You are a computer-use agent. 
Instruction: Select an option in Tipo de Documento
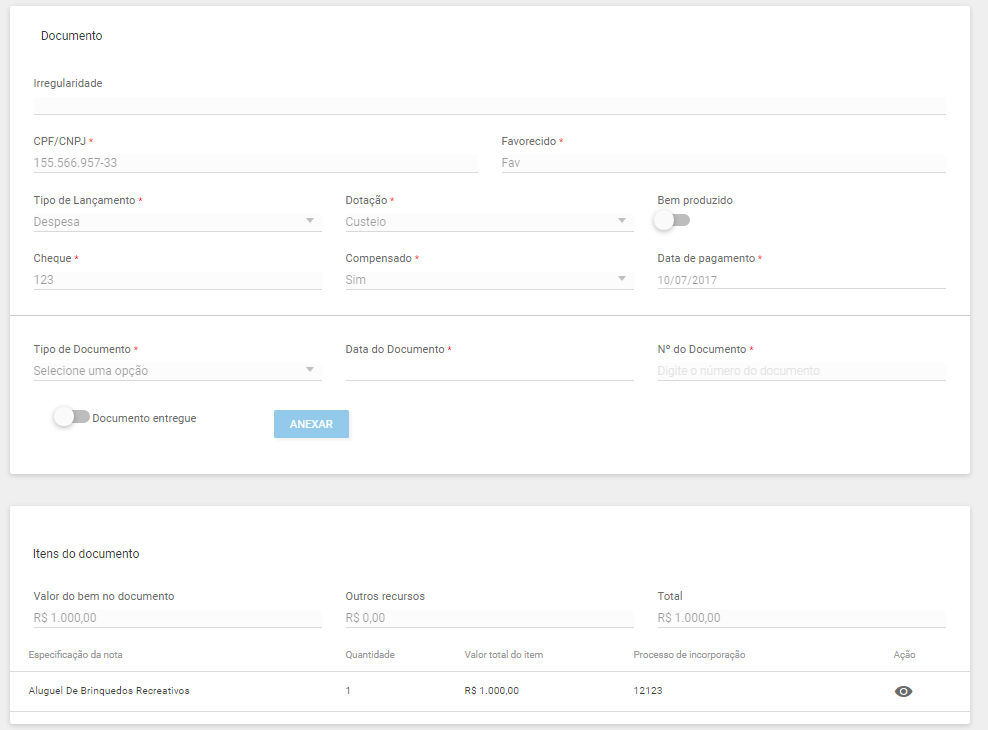pyautogui.click(x=177, y=371)
